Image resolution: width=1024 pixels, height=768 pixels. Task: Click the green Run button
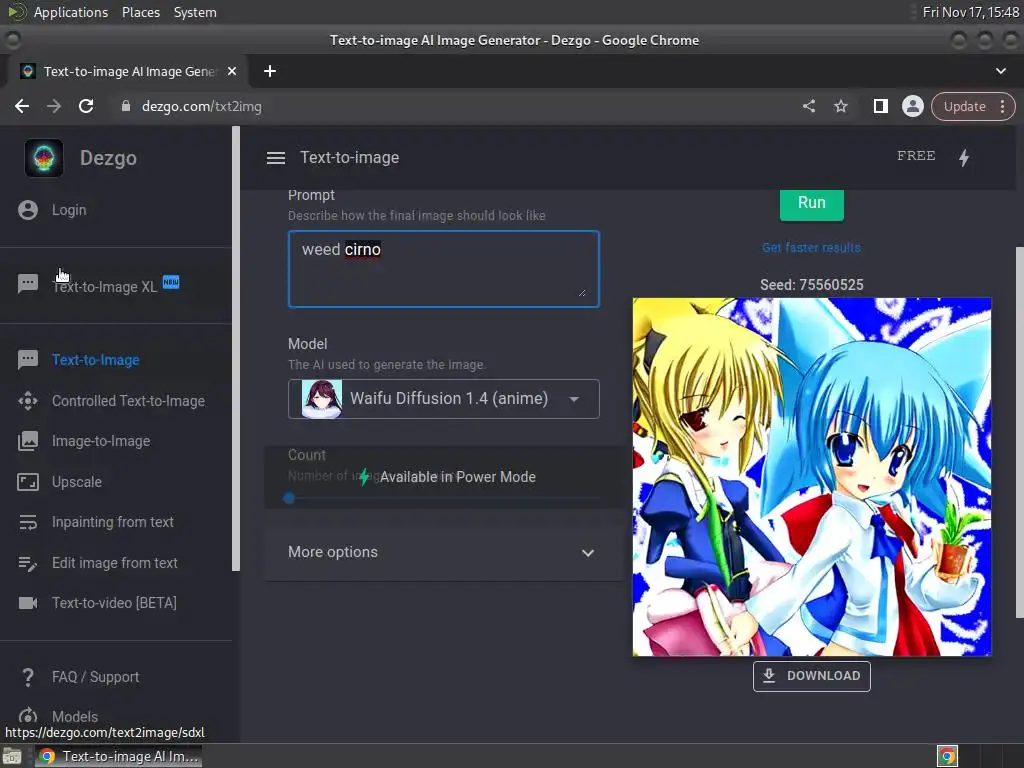(x=812, y=204)
